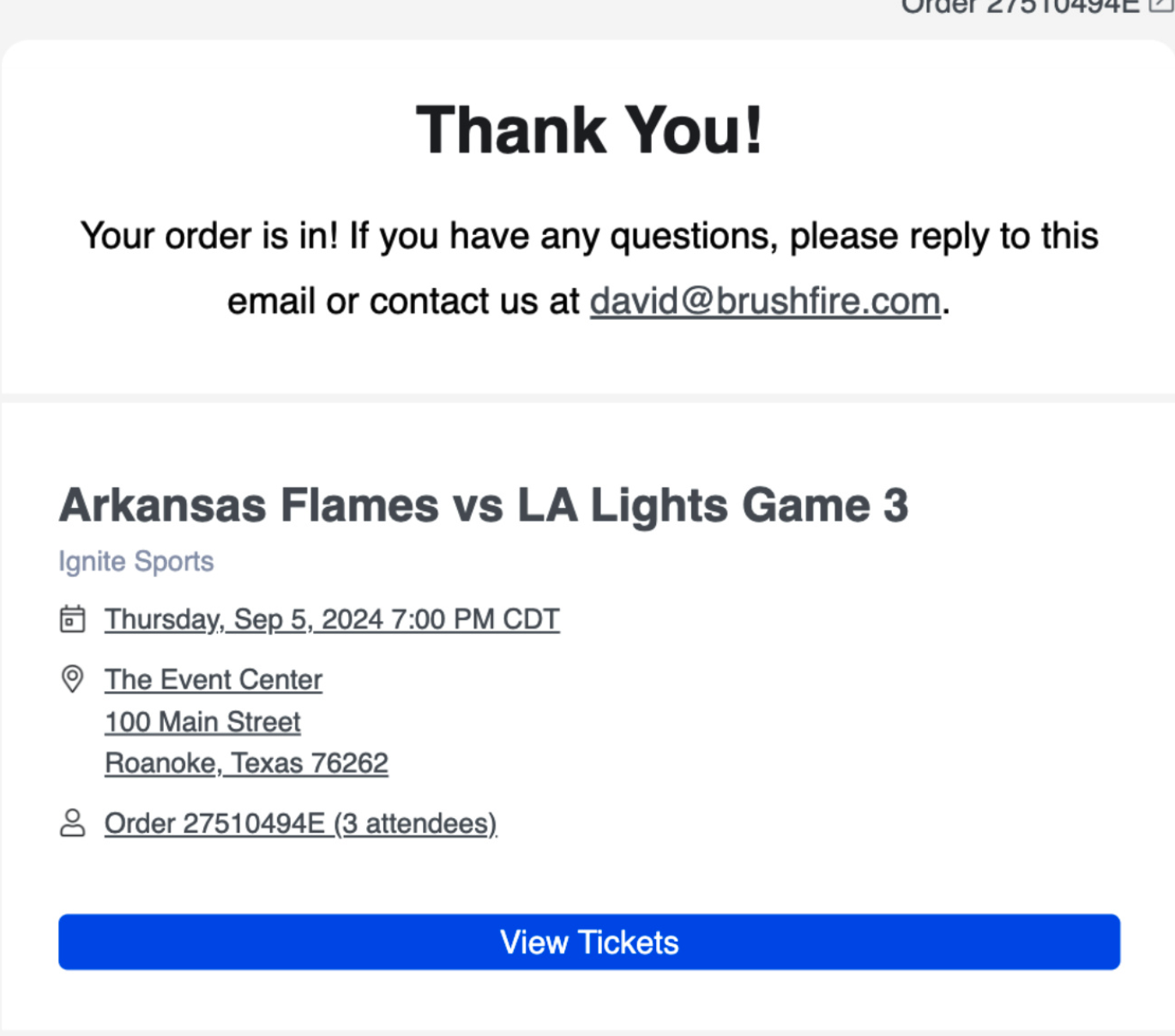The width and height of the screenshot is (1175, 1036).
Task: Select the 100 Main Street address line
Action: coord(202,722)
